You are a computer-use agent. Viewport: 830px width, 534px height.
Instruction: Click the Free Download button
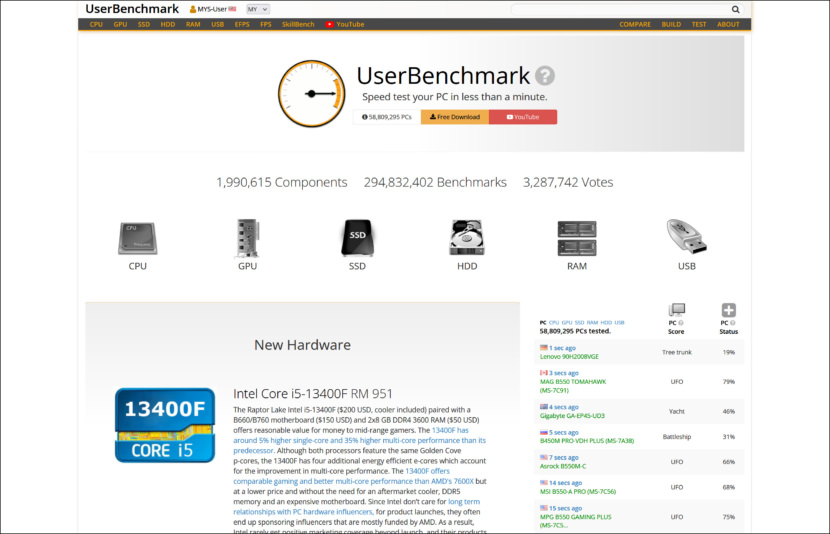coord(455,117)
